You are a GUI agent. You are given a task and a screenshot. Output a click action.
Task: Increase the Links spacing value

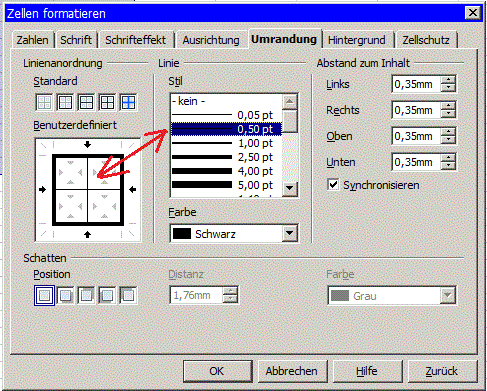[x=448, y=80]
